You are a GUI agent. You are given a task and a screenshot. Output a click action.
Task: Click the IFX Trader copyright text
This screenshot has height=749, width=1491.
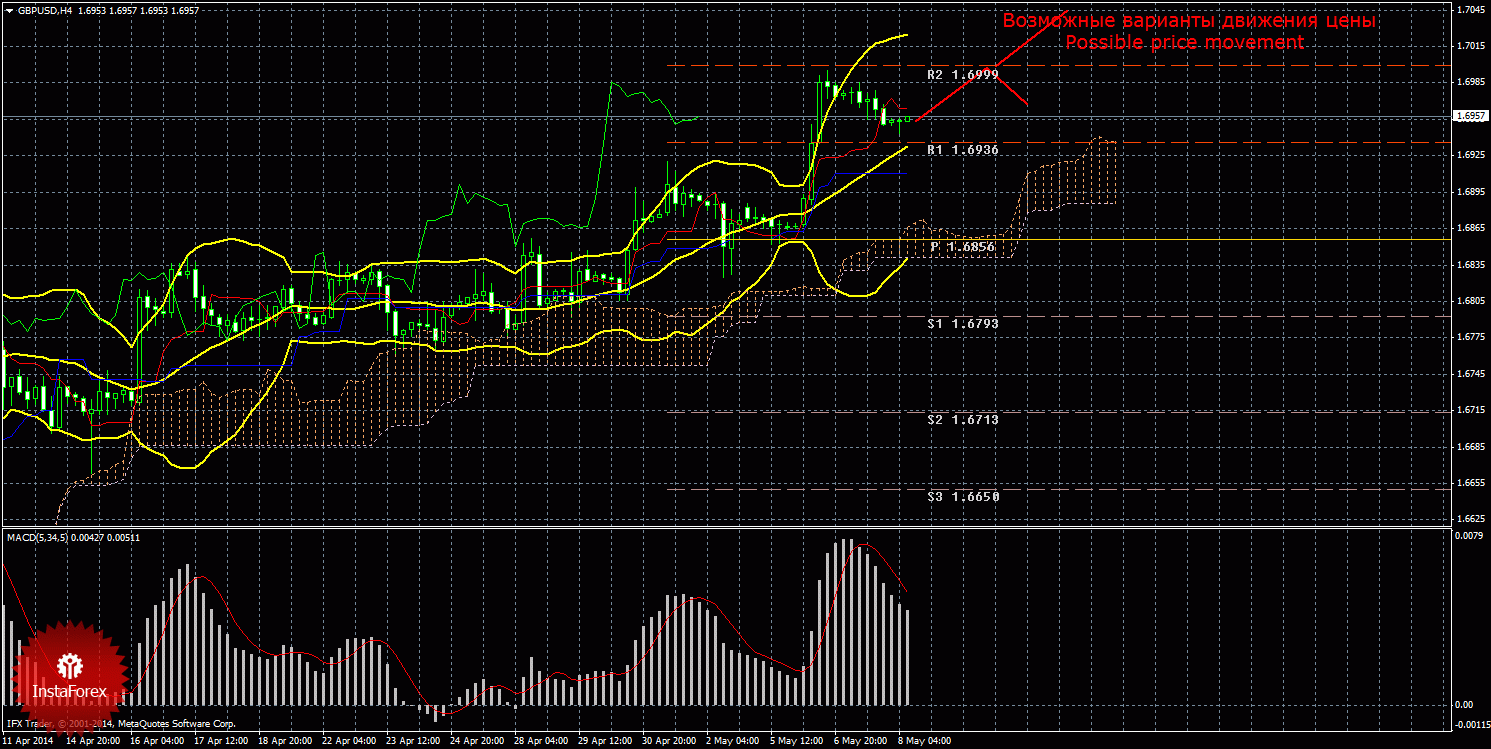pos(120,723)
